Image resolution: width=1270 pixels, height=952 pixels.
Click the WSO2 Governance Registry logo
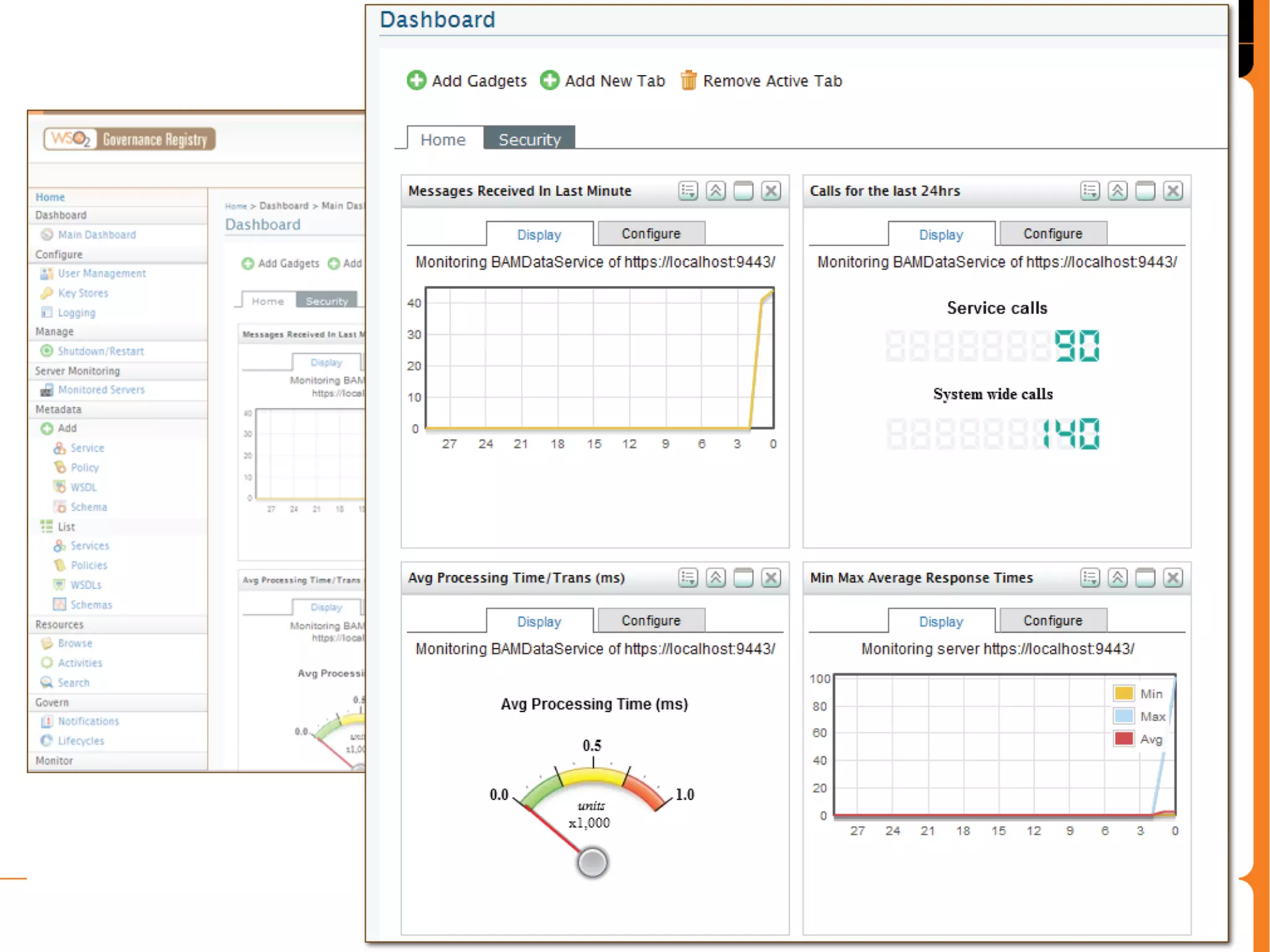click(130, 139)
